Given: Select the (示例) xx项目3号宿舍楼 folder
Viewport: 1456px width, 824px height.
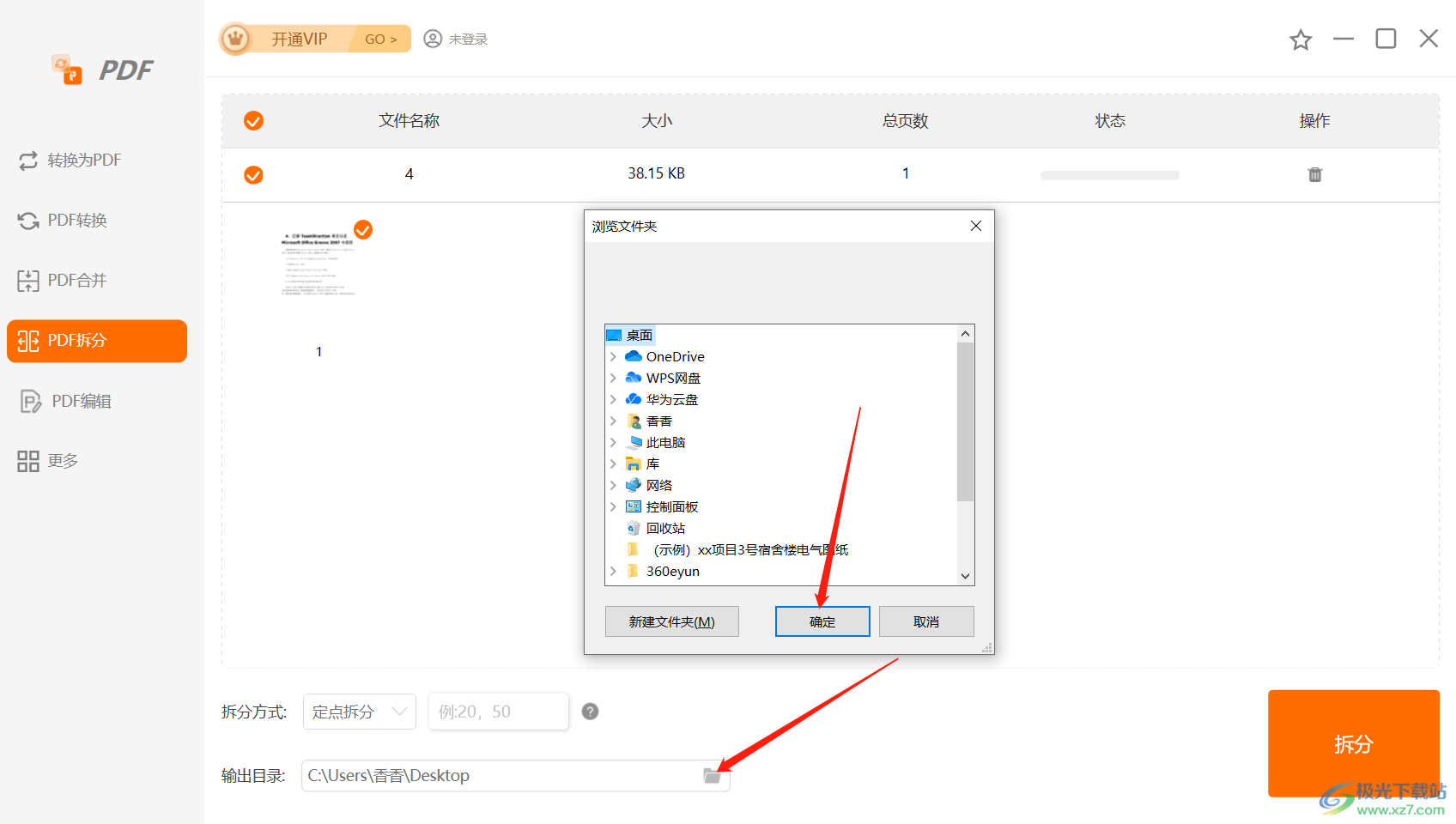Looking at the screenshot, I should click(750, 549).
